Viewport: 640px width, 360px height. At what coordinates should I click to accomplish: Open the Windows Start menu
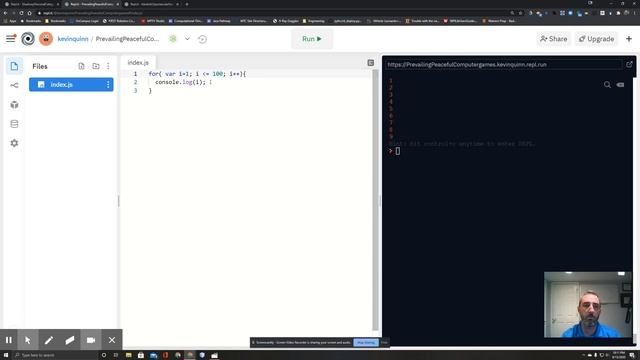[x=6, y=355]
